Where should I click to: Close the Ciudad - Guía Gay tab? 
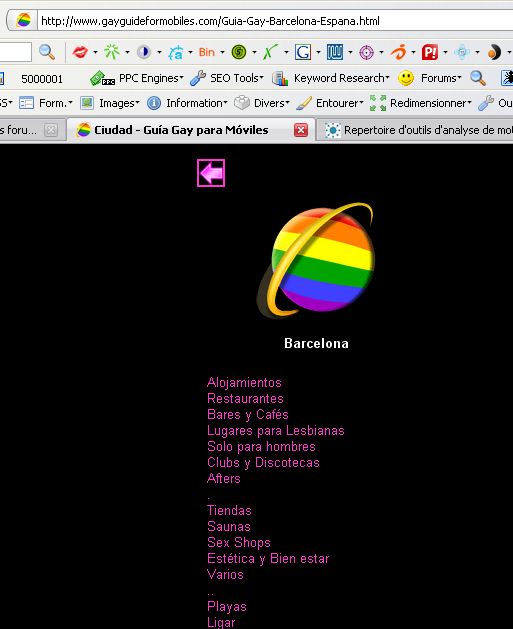(x=301, y=130)
